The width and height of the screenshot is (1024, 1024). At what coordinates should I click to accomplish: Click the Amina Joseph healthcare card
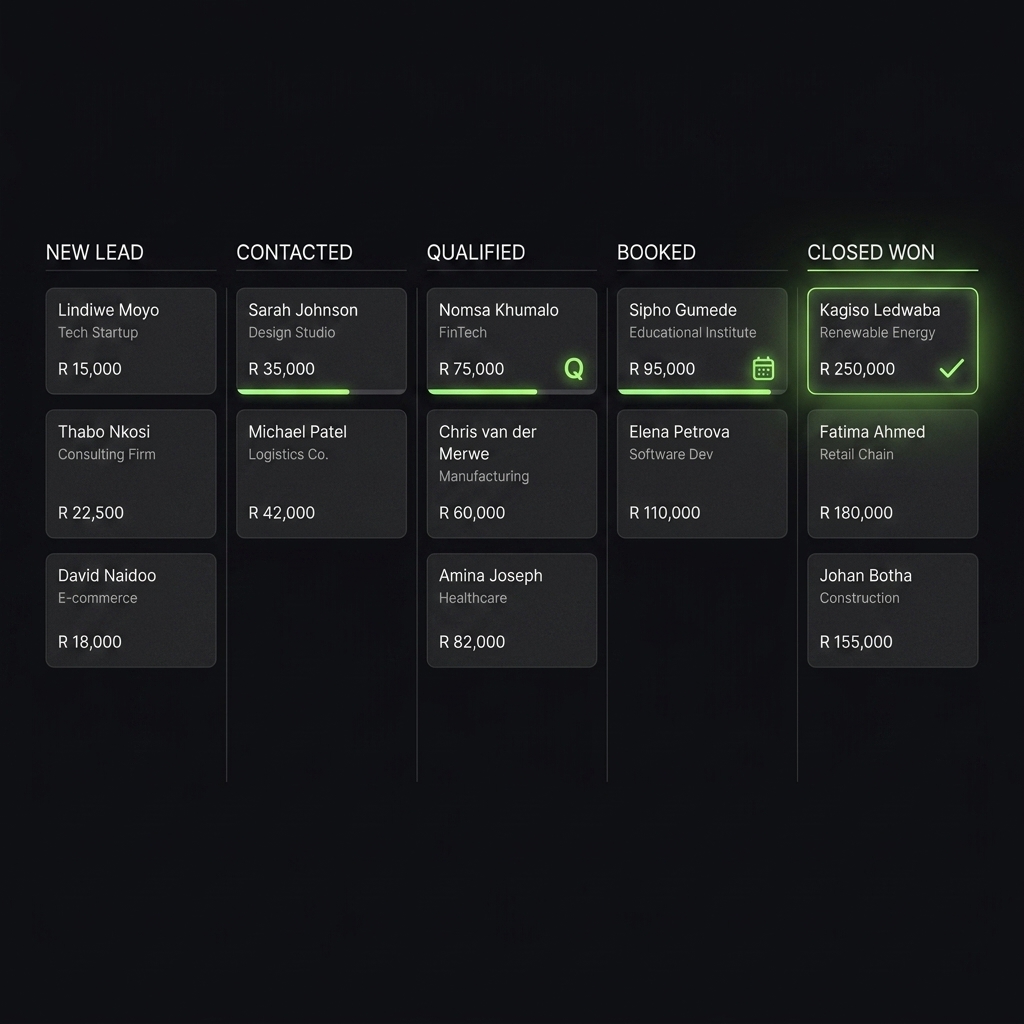pyautogui.click(x=511, y=610)
